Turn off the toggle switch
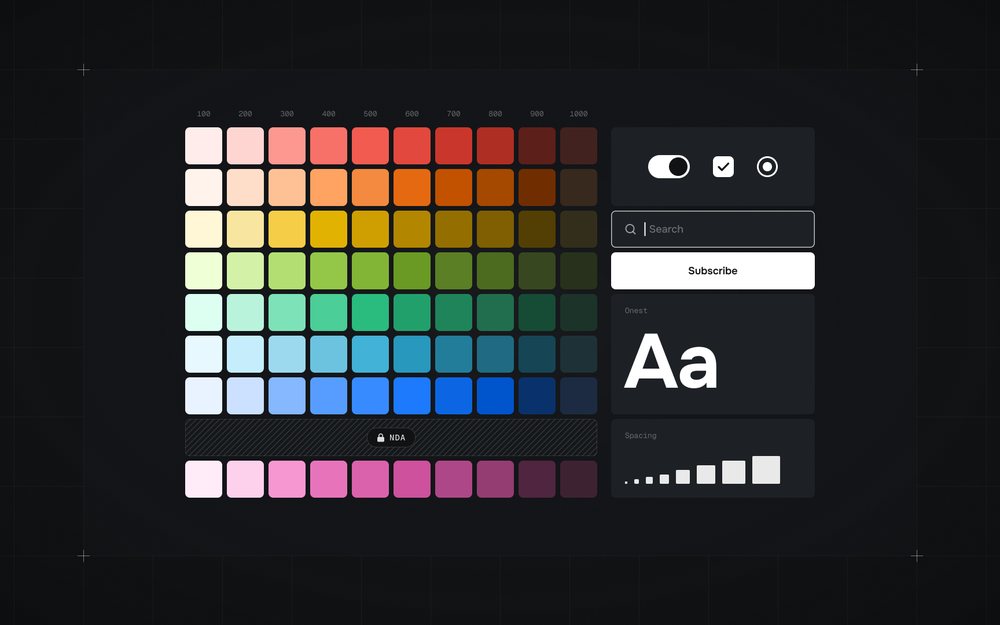 pyautogui.click(x=668, y=166)
